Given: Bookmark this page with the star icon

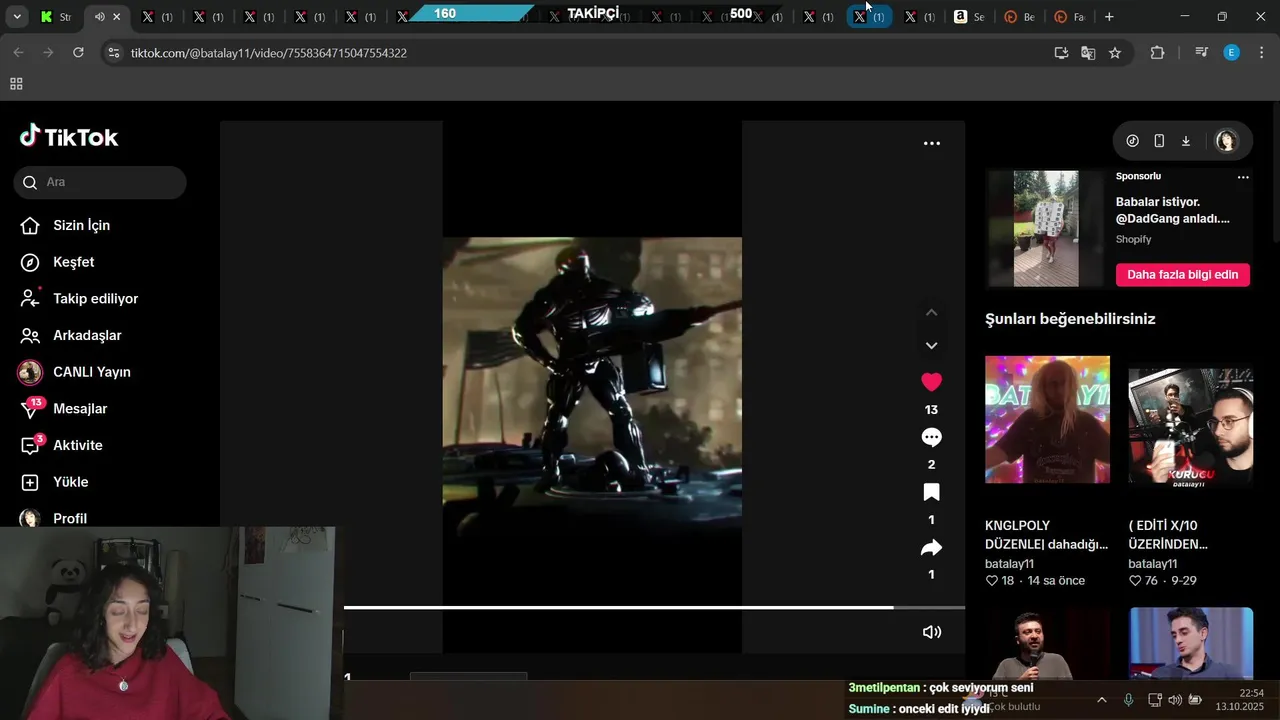Looking at the screenshot, I should tap(1115, 53).
